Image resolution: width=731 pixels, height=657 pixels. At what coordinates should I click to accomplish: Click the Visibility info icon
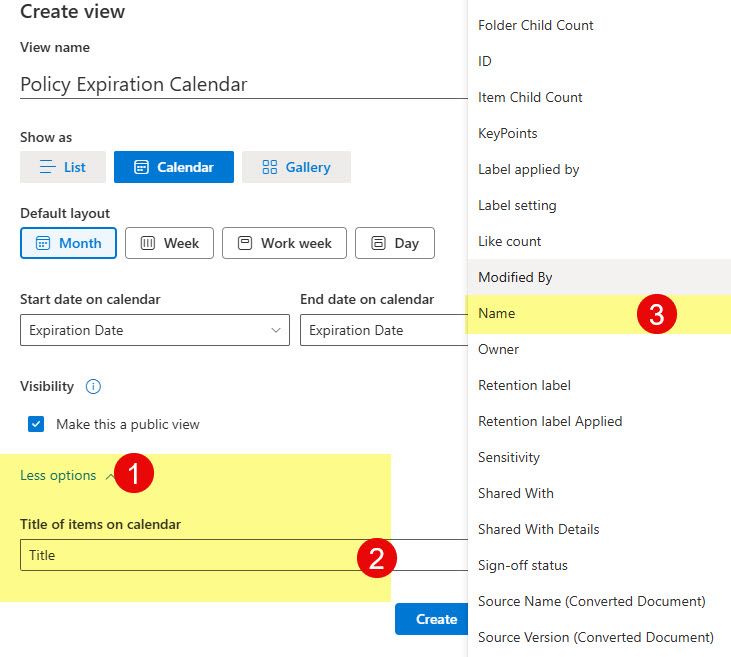tap(93, 387)
